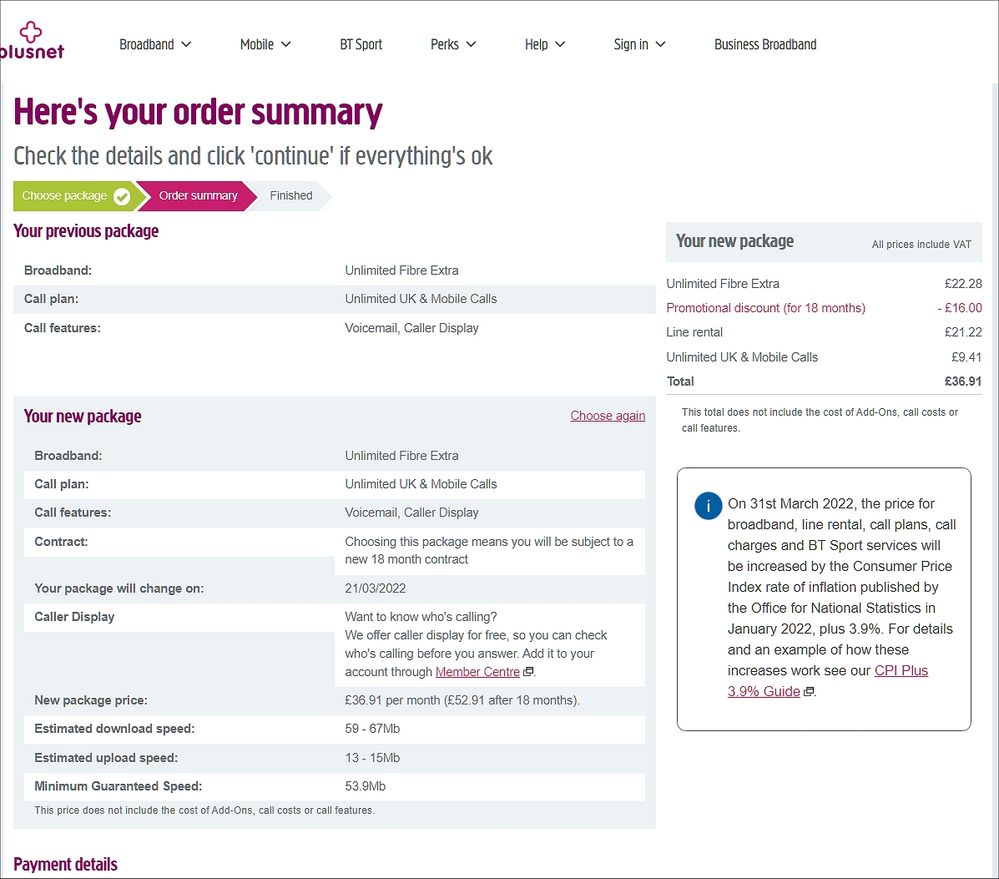Click the Promotional discount row in pricing
This screenshot has width=999, height=879.
pyautogui.click(x=765, y=308)
